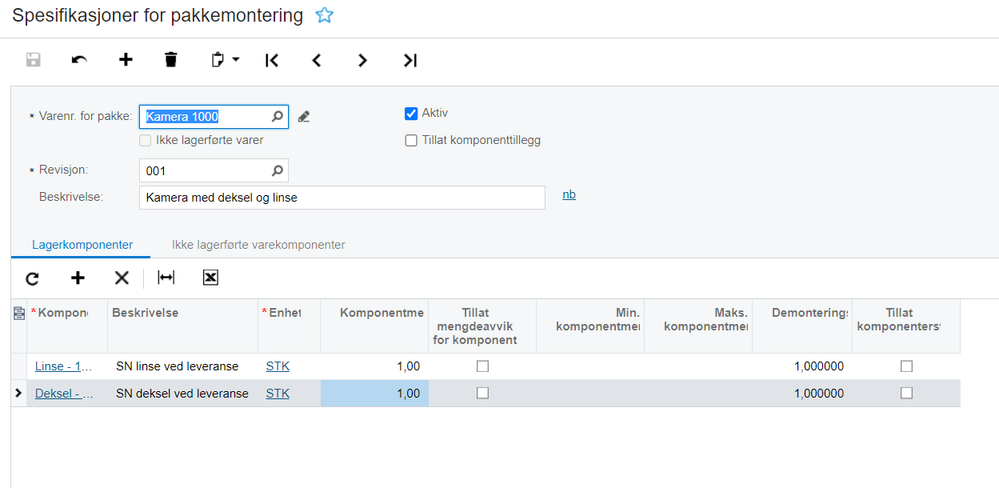Open the Deksel component link

pos(64,394)
